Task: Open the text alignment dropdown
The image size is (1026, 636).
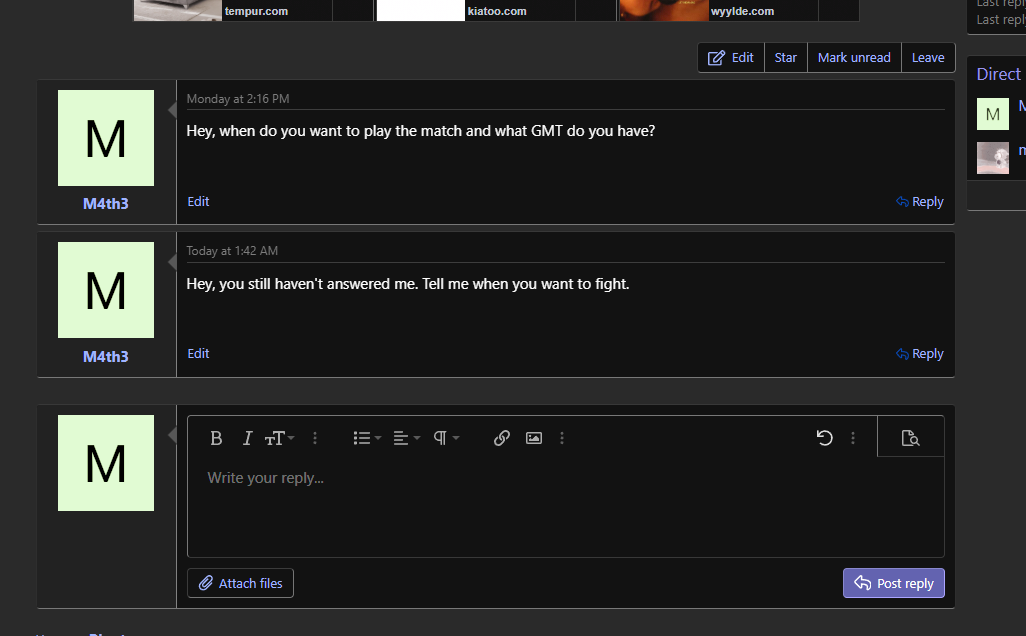Action: click(406, 438)
